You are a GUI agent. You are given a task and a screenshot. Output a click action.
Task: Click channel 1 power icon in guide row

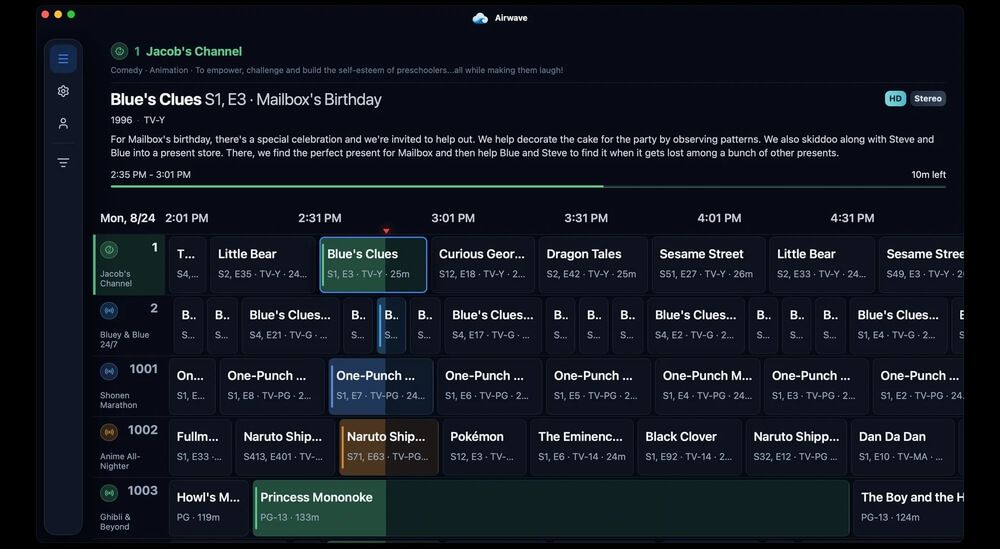pyautogui.click(x=109, y=250)
